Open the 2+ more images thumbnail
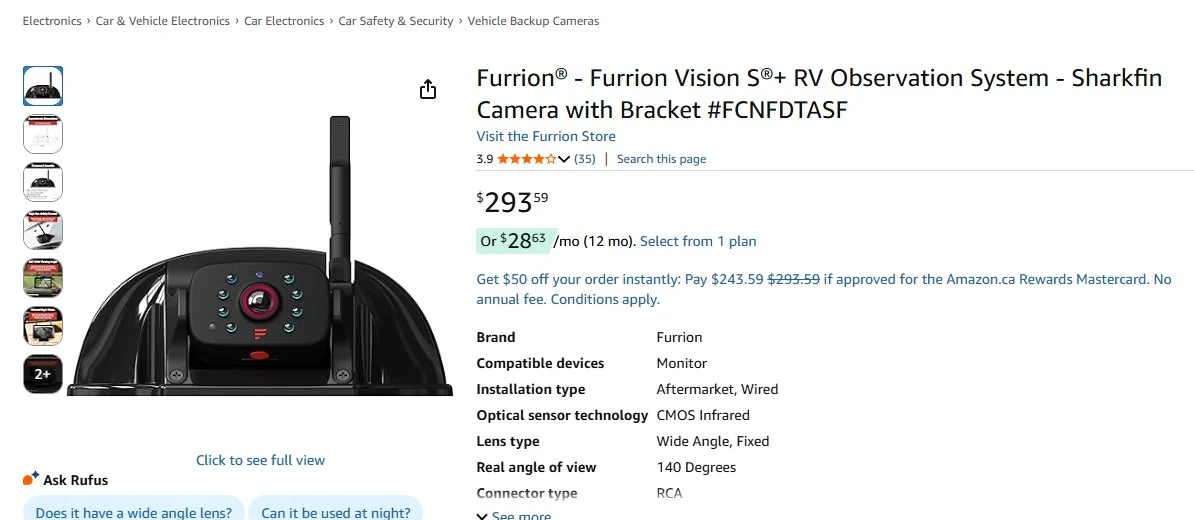 (43, 374)
